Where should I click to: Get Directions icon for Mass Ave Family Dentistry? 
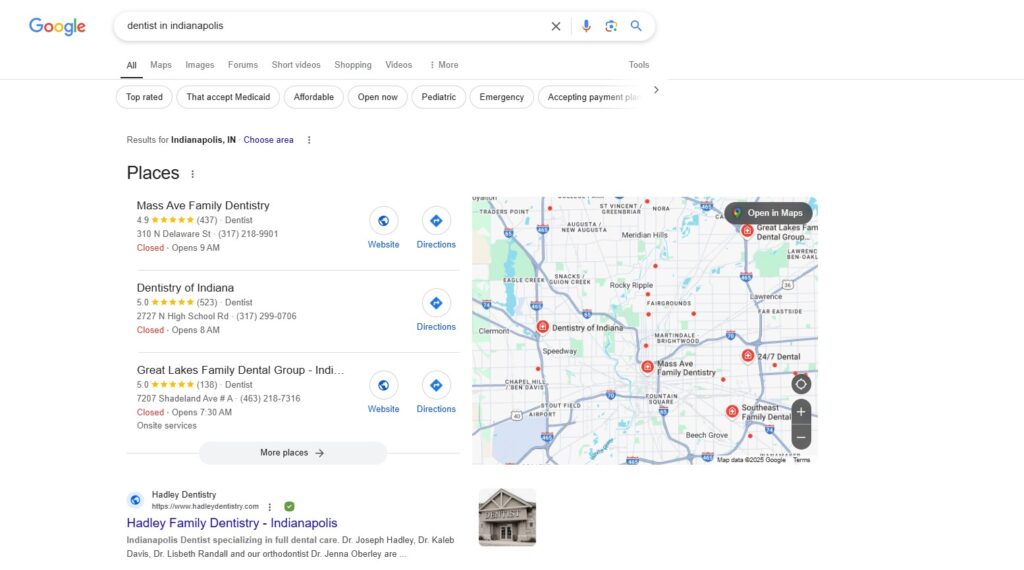pyautogui.click(x=436, y=221)
